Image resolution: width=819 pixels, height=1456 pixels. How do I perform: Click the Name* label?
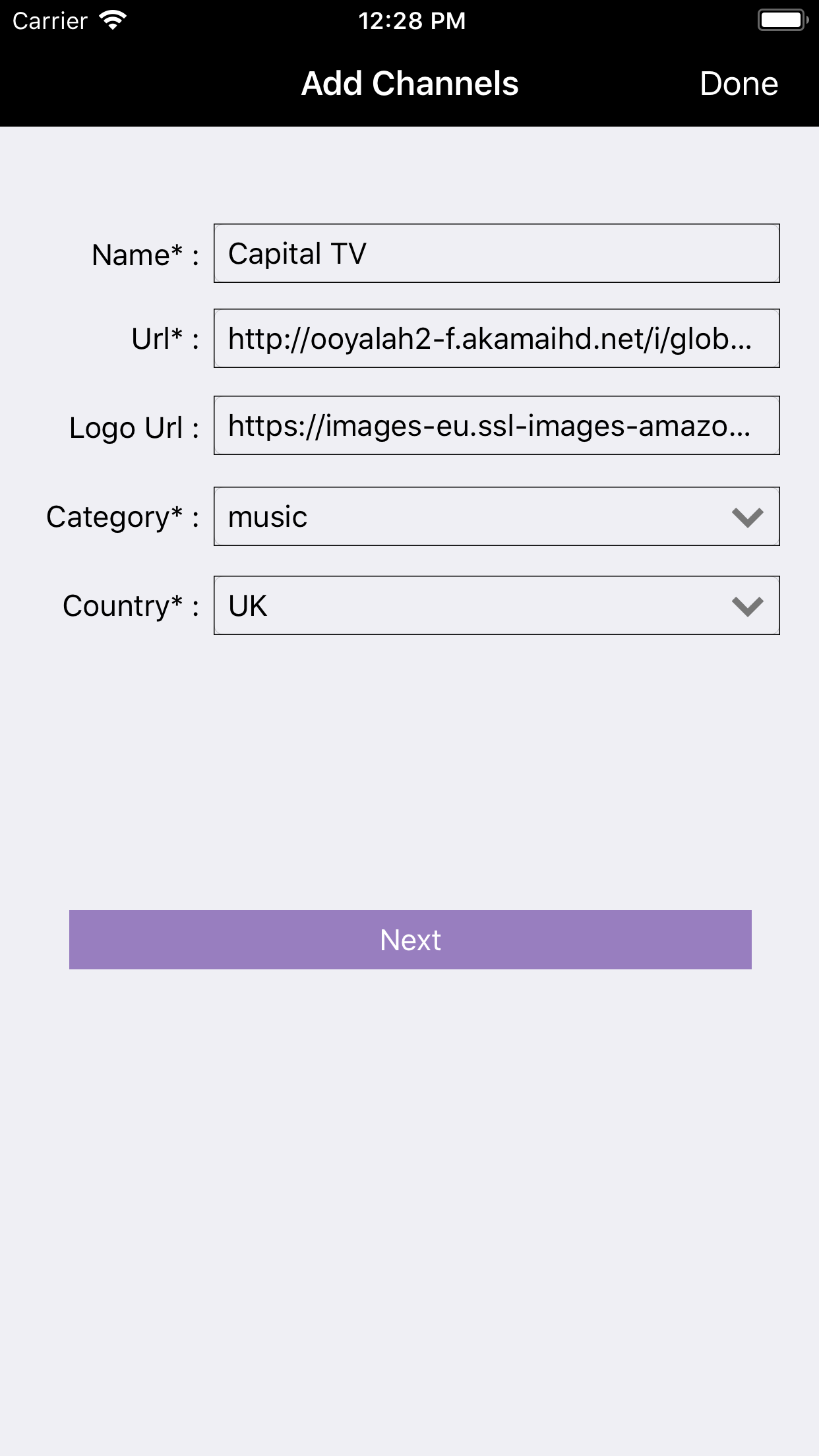click(146, 255)
